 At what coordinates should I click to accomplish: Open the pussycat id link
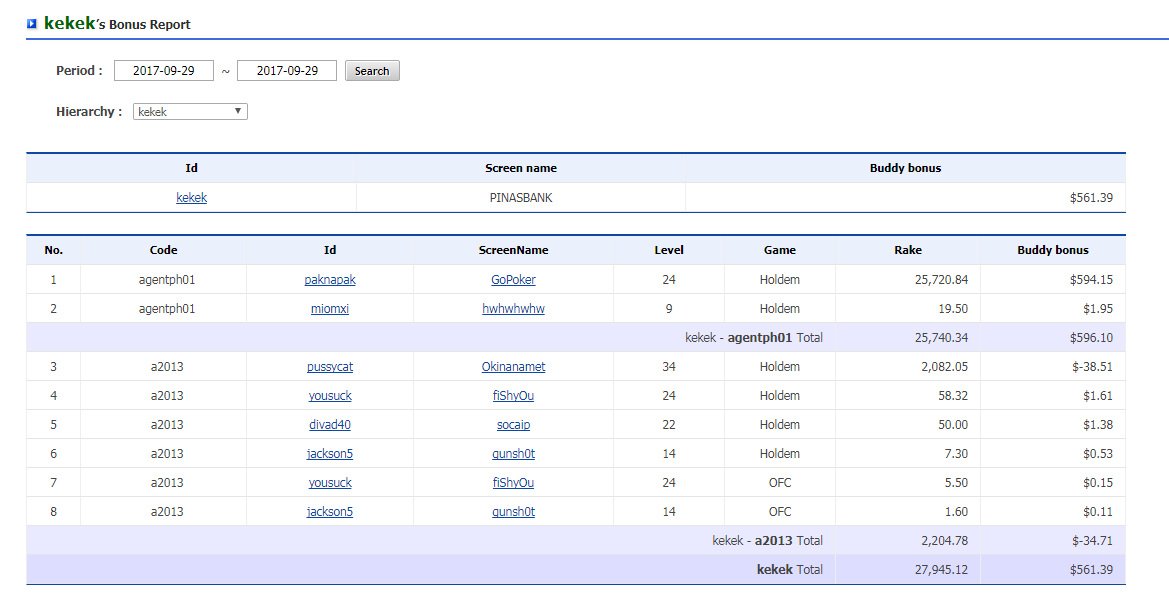tap(330, 367)
